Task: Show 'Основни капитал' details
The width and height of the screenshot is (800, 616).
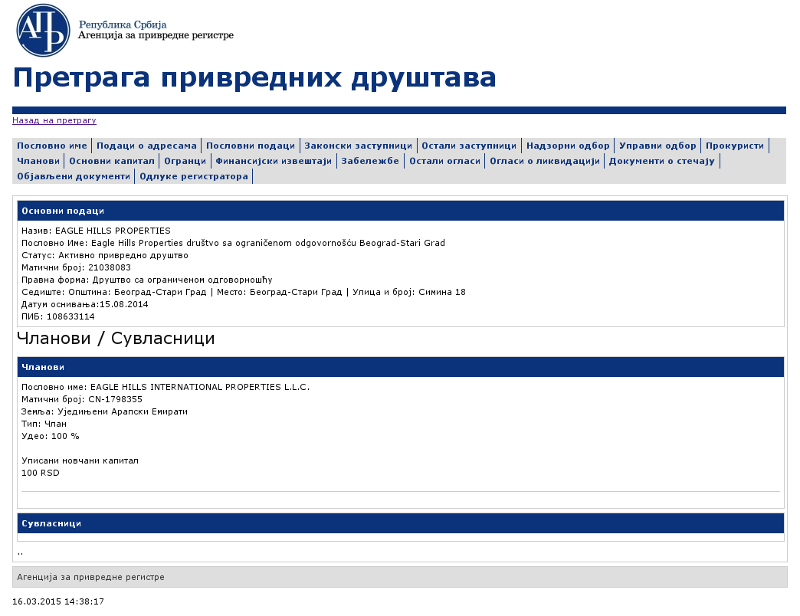Action: [x=112, y=161]
